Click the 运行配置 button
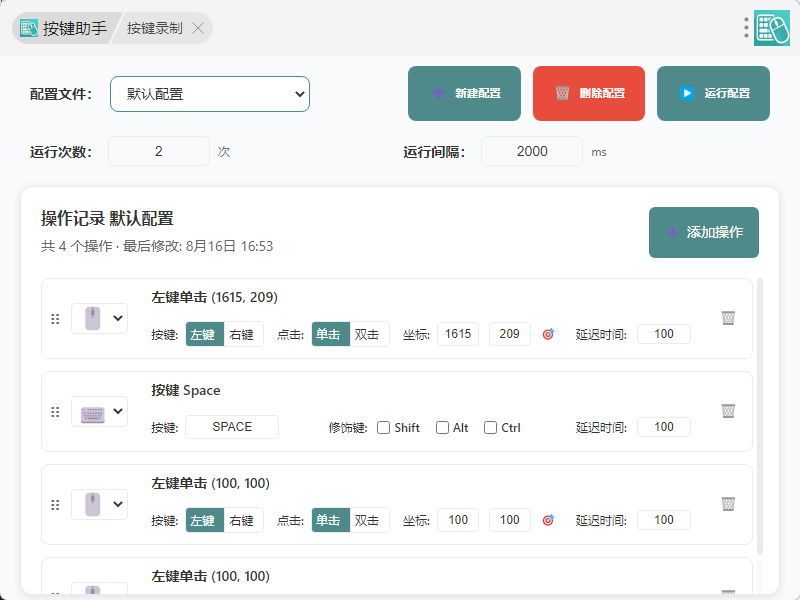The image size is (800, 600). pyautogui.click(x=713, y=93)
